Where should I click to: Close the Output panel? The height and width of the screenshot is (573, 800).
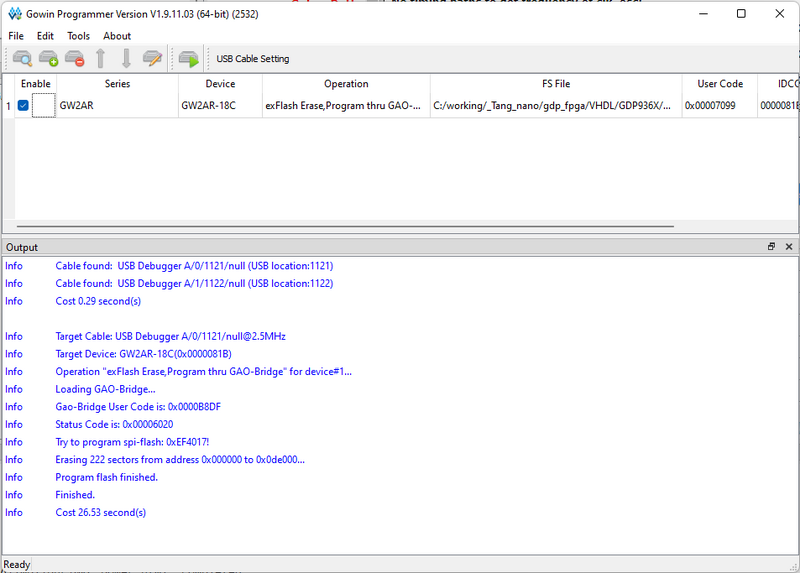coord(789,247)
